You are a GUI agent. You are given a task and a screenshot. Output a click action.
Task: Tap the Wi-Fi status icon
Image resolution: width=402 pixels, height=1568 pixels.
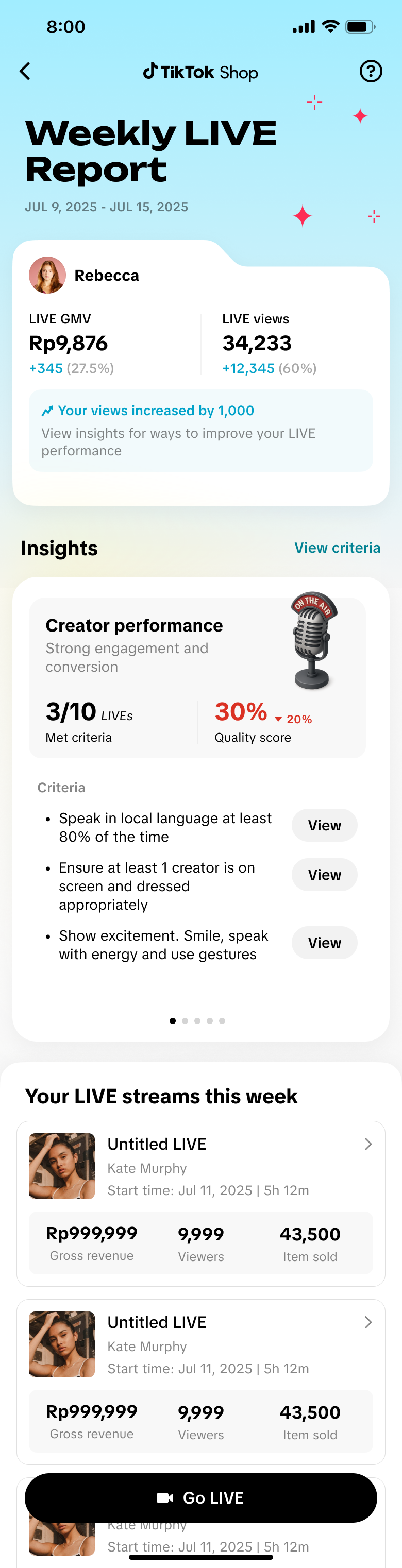pyautogui.click(x=330, y=27)
